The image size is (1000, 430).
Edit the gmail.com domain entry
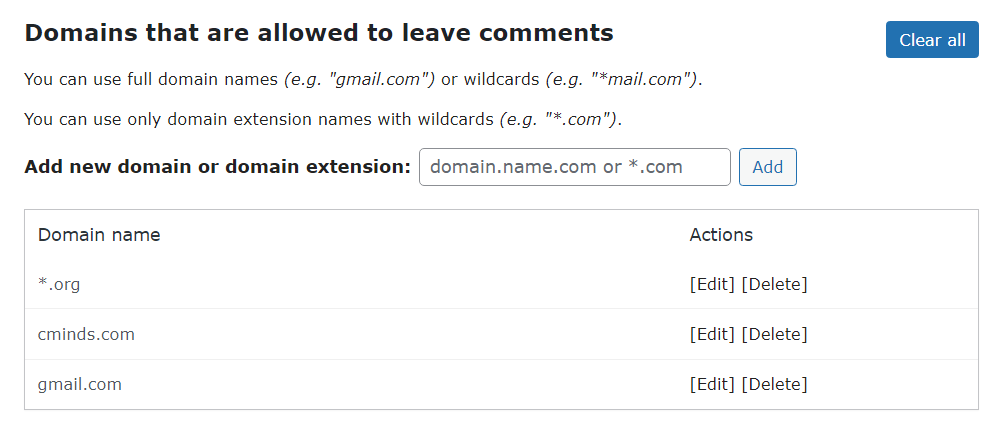[x=712, y=384]
